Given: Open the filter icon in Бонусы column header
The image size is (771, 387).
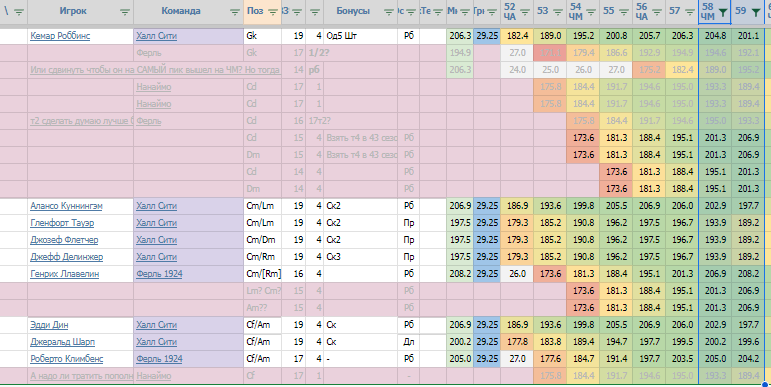Looking at the screenshot, I should click(x=388, y=13).
